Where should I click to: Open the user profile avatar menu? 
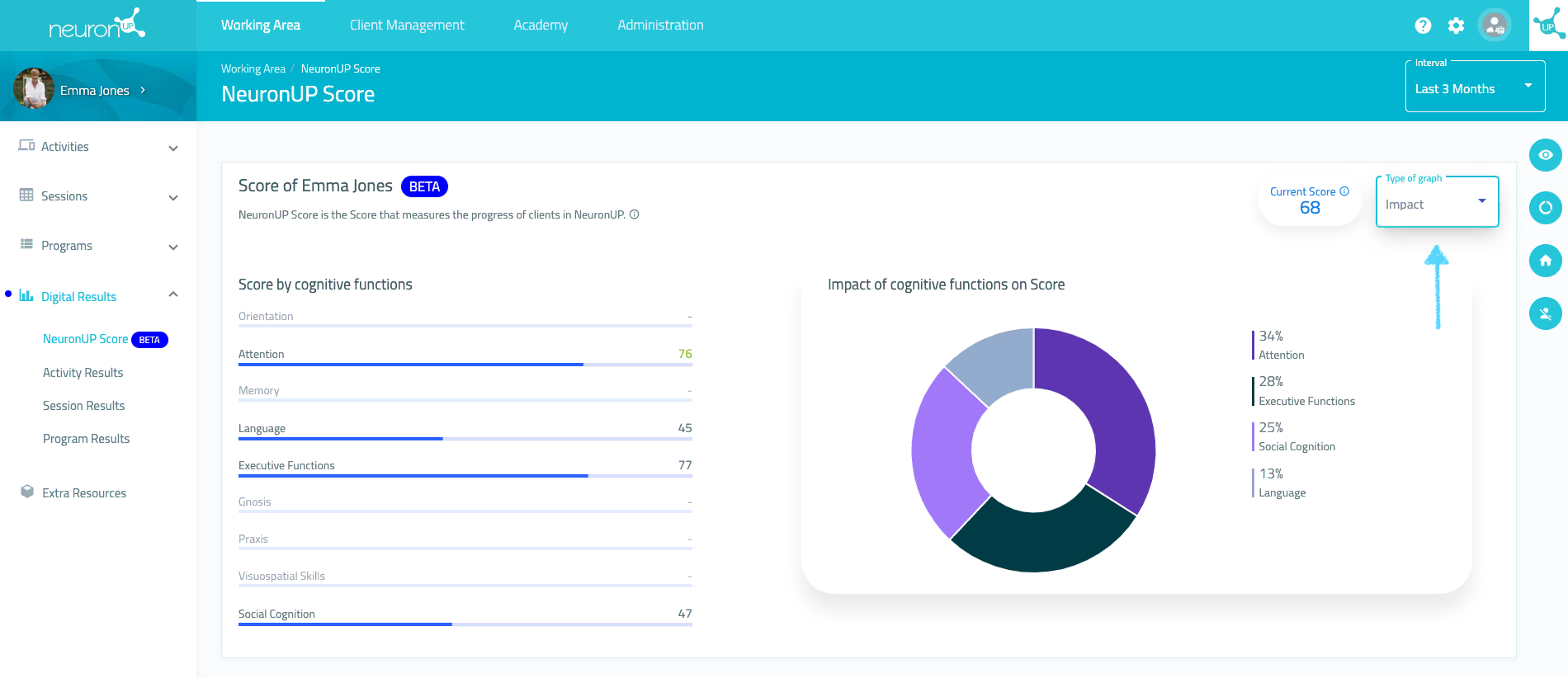pyautogui.click(x=1495, y=26)
